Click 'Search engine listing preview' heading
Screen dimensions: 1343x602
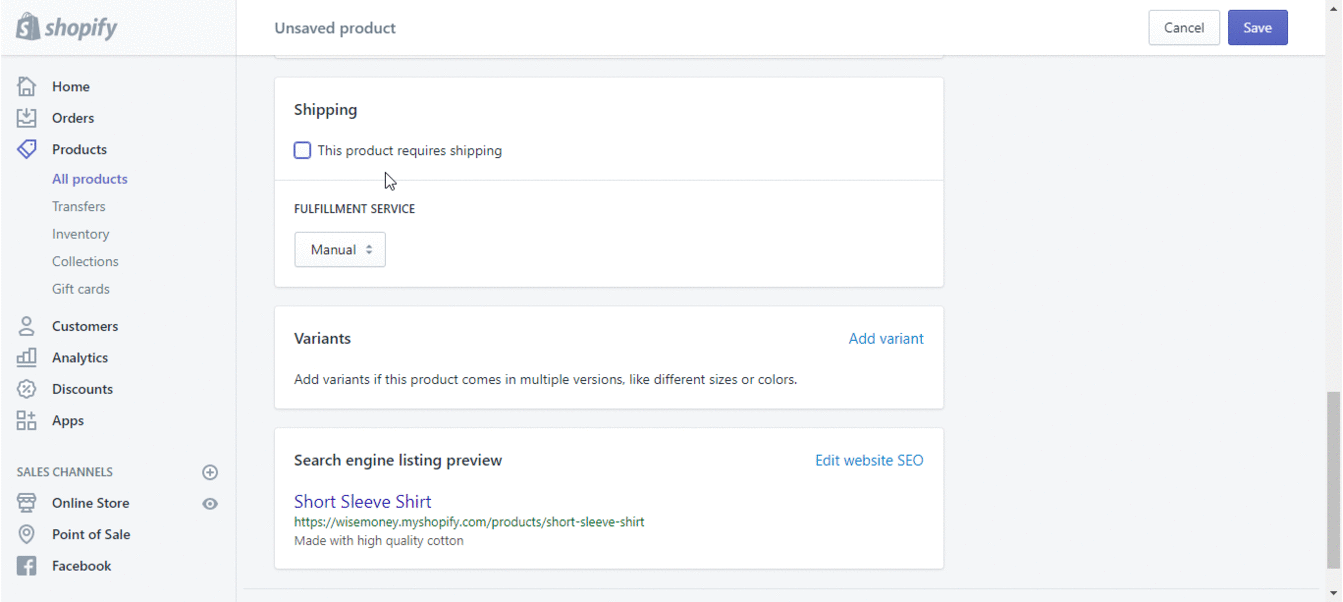(x=398, y=461)
